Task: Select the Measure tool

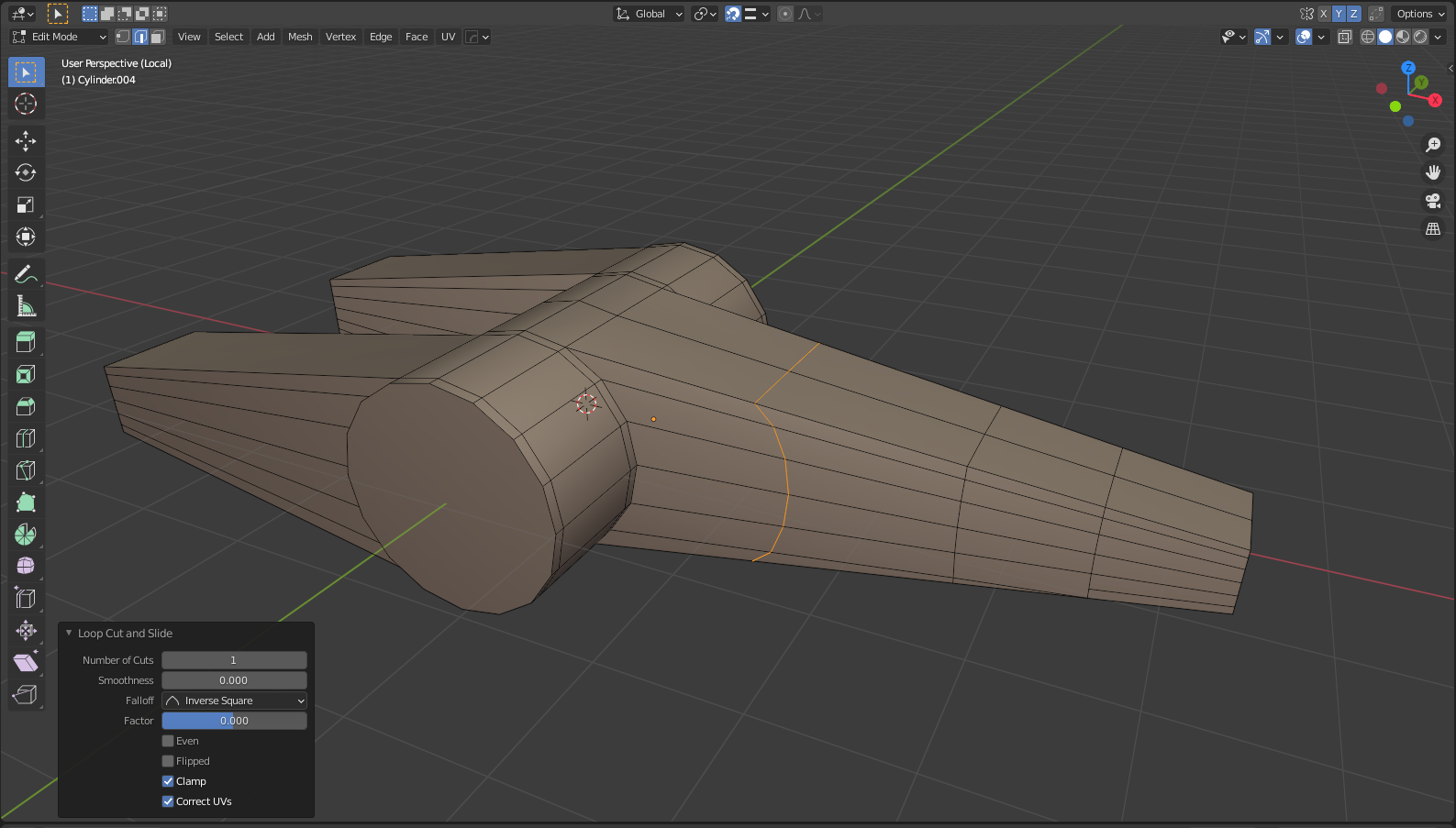Action: pyautogui.click(x=26, y=305)
